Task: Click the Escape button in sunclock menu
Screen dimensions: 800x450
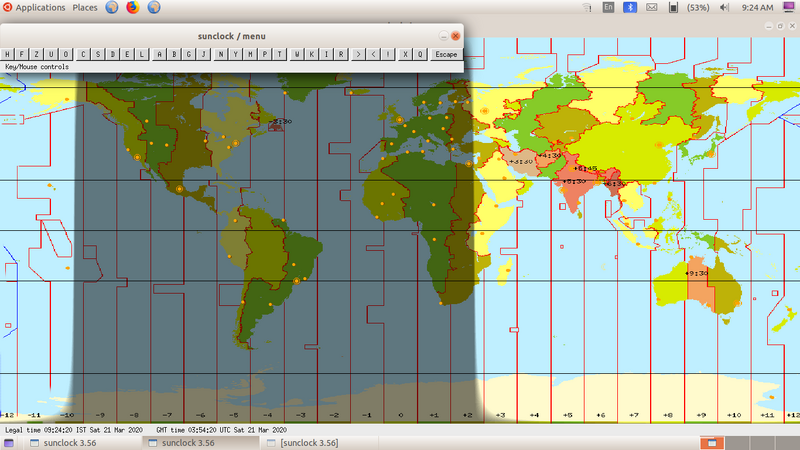Action: click(x=446, y=54)
